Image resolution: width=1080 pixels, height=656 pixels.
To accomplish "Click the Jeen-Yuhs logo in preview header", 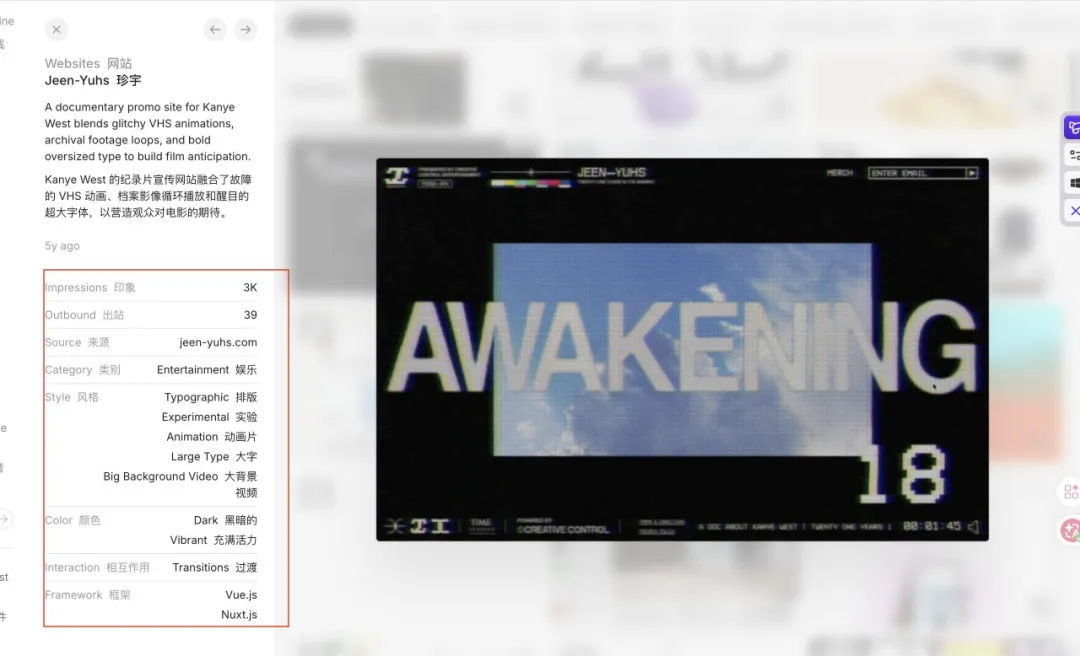I will point(397,176).
